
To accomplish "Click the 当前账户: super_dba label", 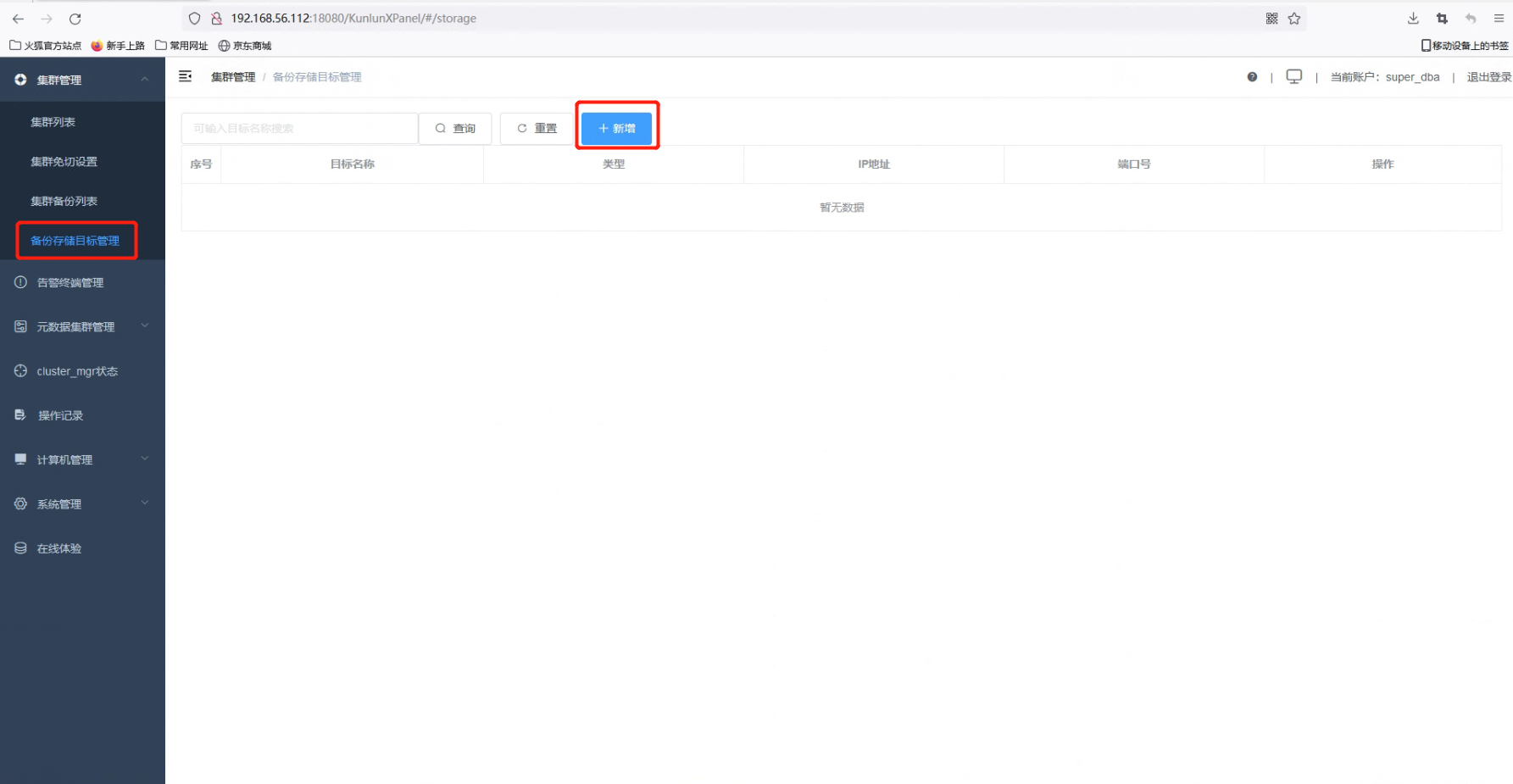I will 1385,77.
